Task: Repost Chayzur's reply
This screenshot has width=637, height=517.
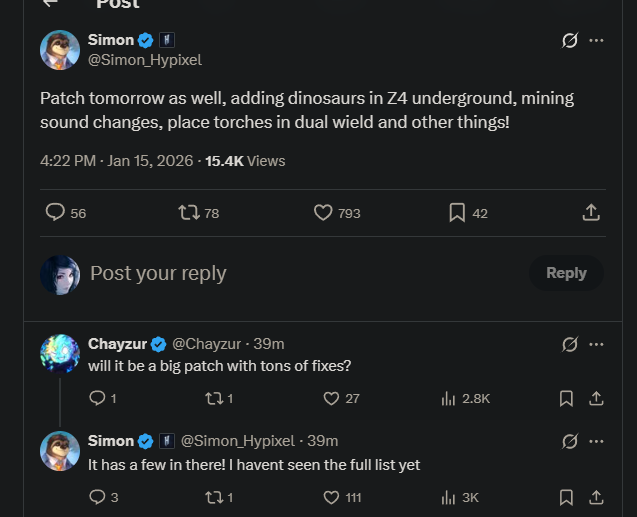Action: (x=213, y=398)
